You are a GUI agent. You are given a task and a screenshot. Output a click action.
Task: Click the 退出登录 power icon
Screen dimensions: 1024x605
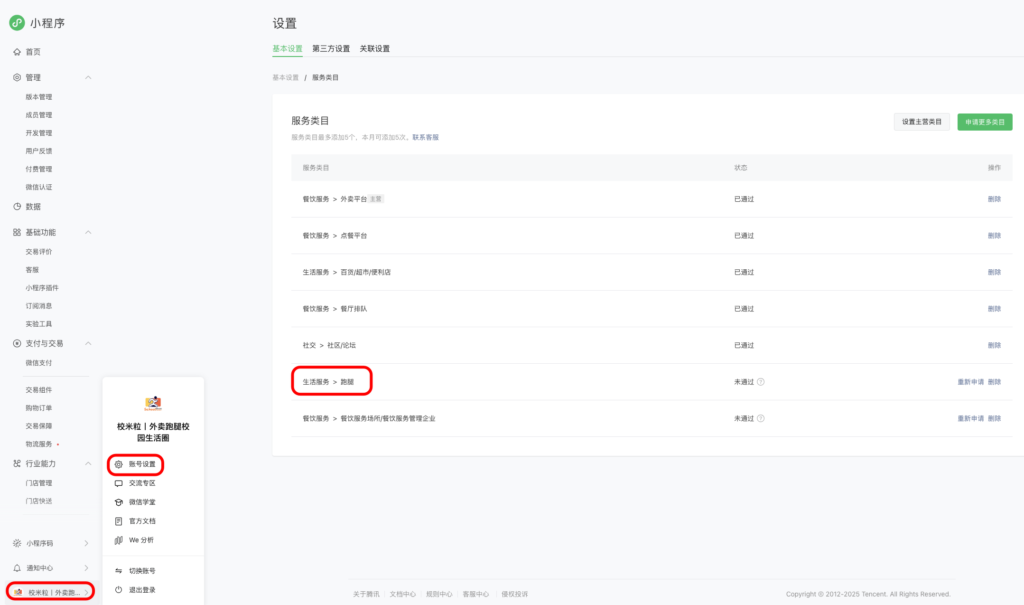[x=117, y=589]
